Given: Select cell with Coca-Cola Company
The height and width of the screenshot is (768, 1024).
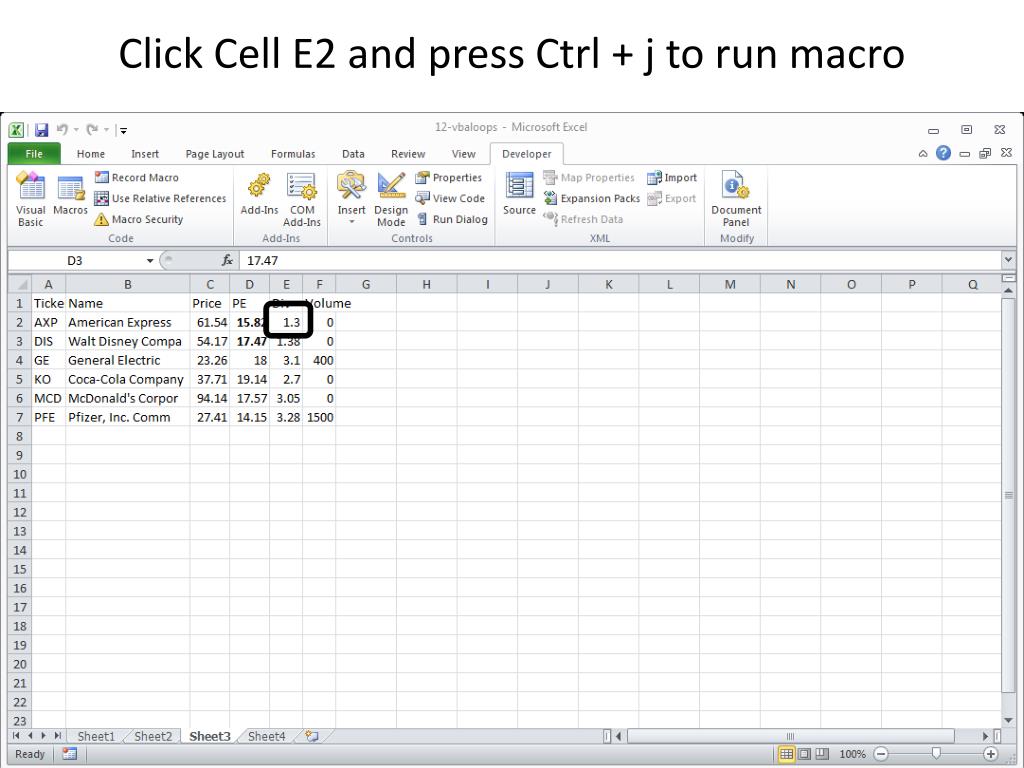Looking at the screenshot, I should click(x=127, y=379).
